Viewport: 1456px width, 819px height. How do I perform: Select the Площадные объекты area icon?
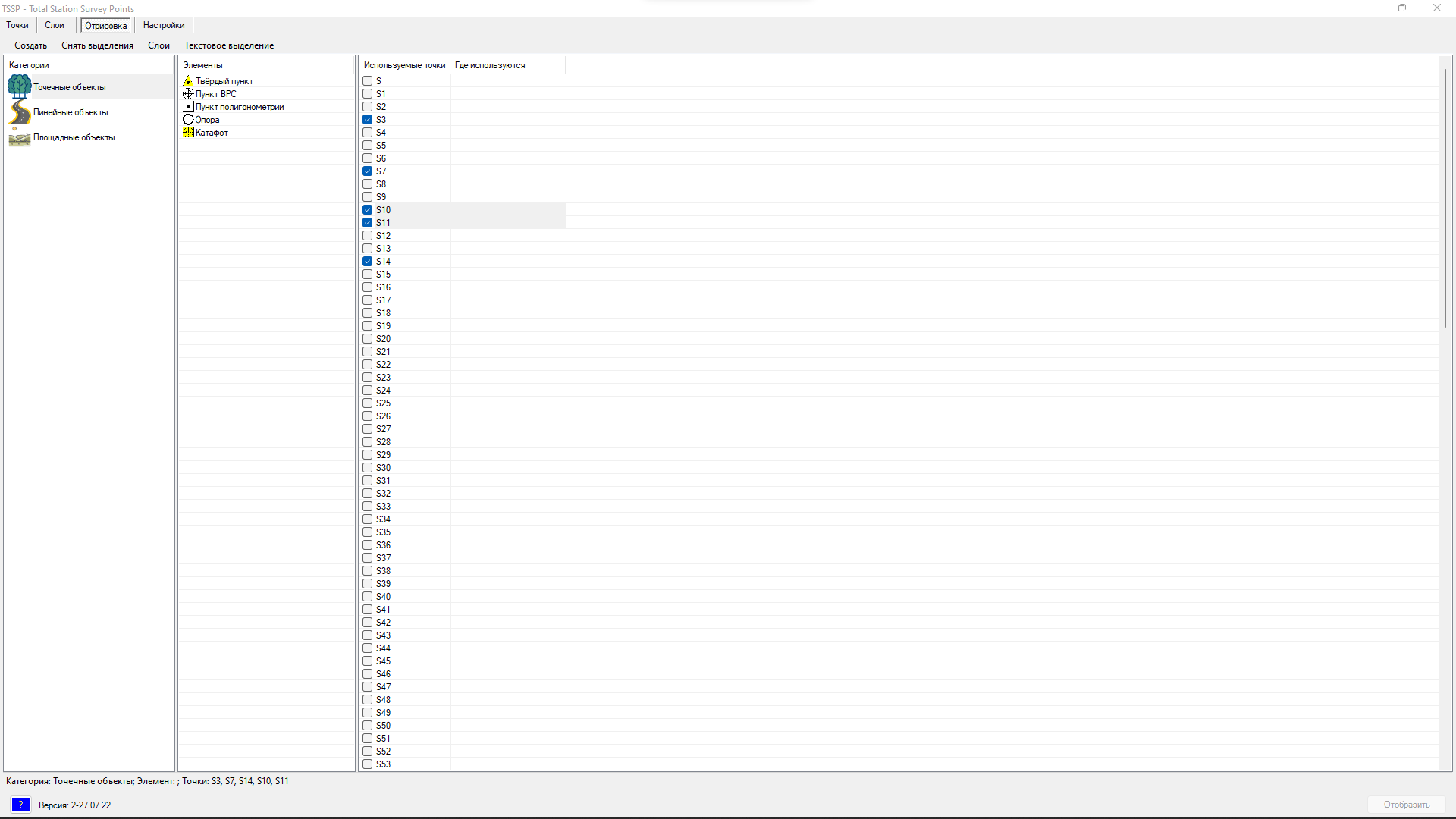coord(20,138)
